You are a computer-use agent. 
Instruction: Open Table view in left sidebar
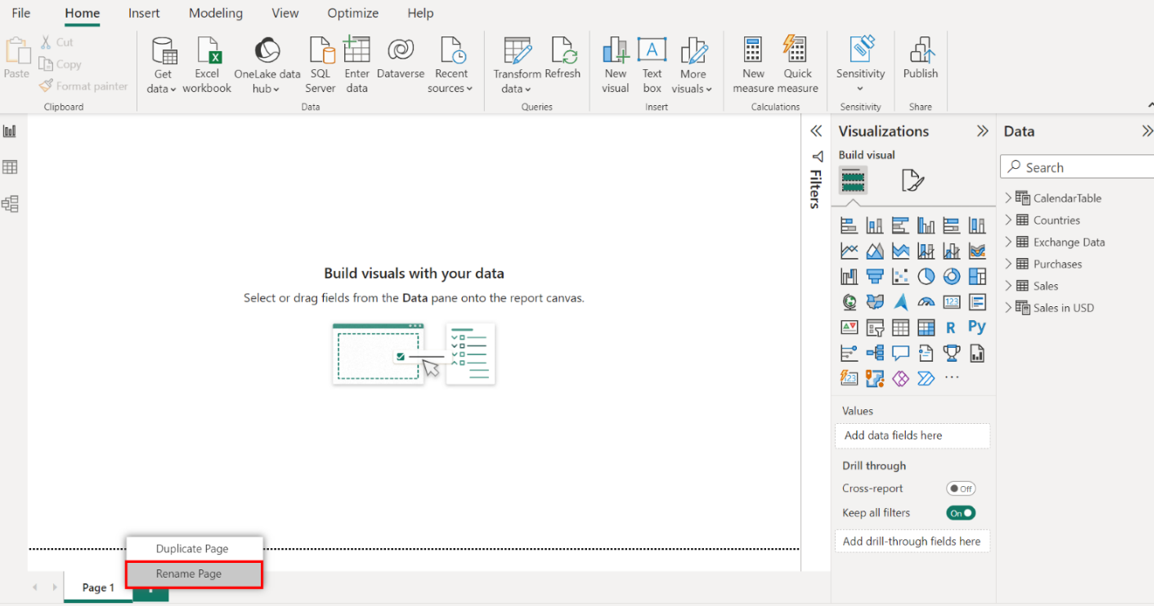tap(10, 168)
